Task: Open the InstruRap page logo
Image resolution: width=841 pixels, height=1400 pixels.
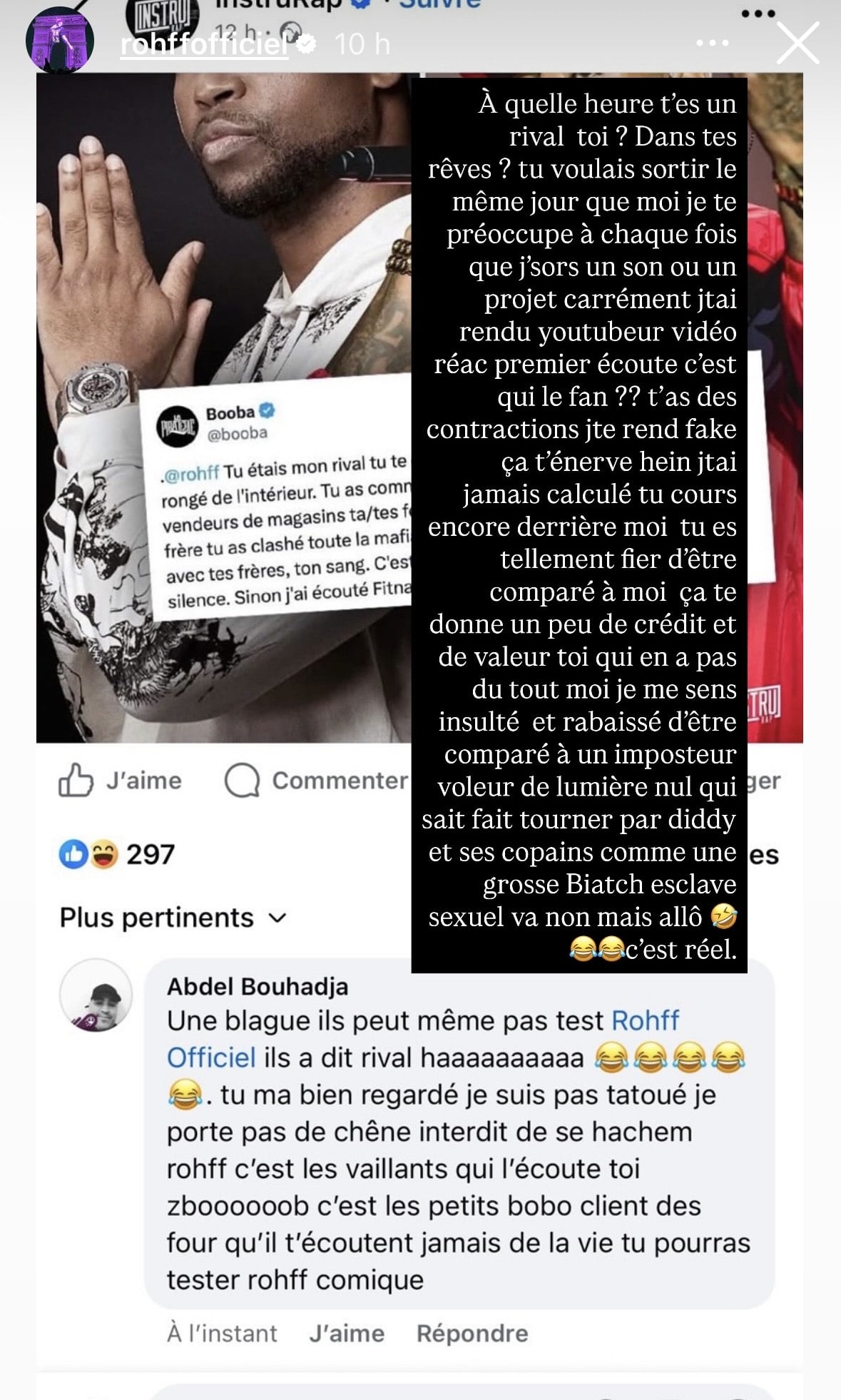Action: tap(157, 18)
